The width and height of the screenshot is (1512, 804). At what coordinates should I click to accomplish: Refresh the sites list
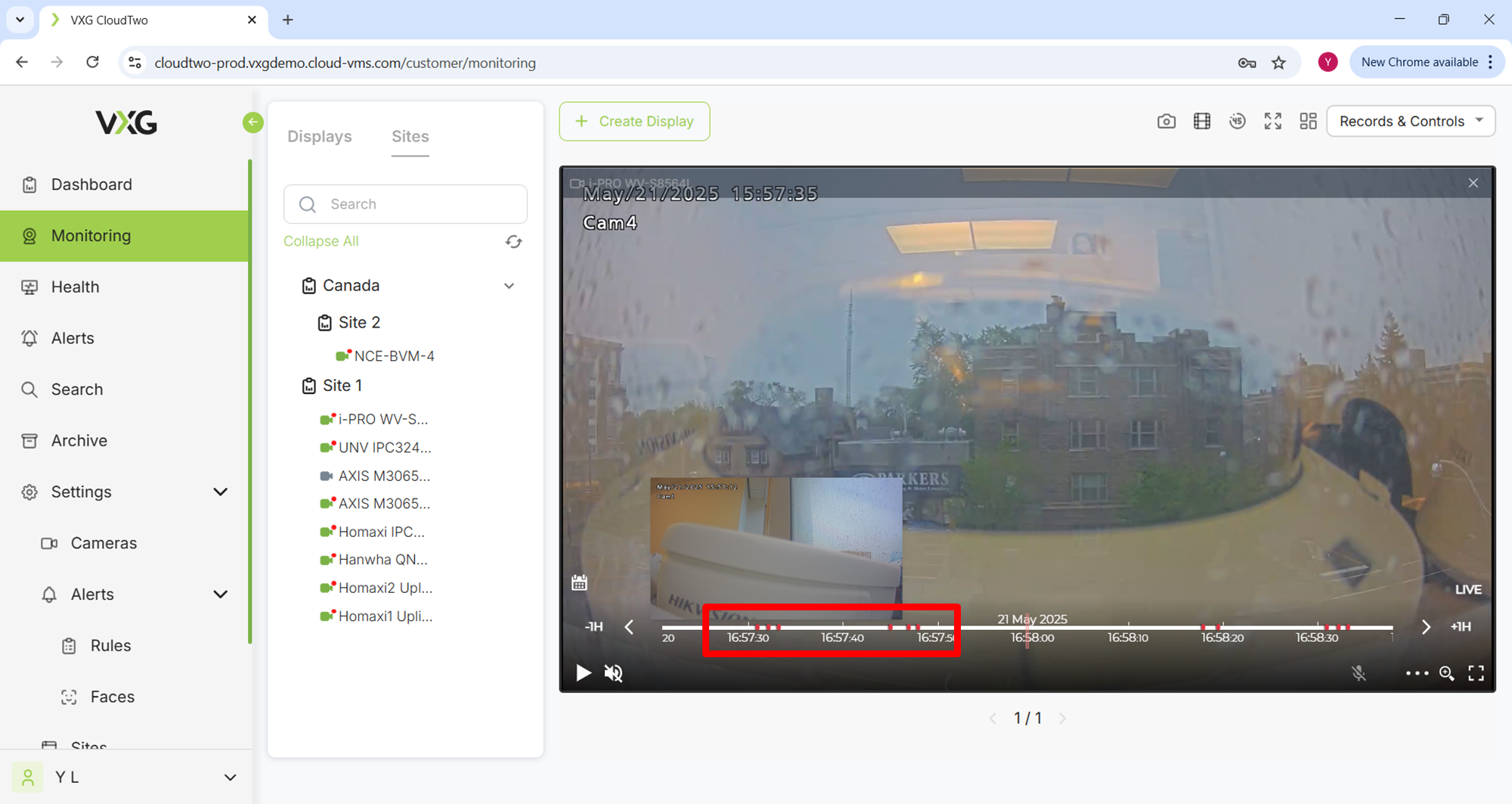513,241
